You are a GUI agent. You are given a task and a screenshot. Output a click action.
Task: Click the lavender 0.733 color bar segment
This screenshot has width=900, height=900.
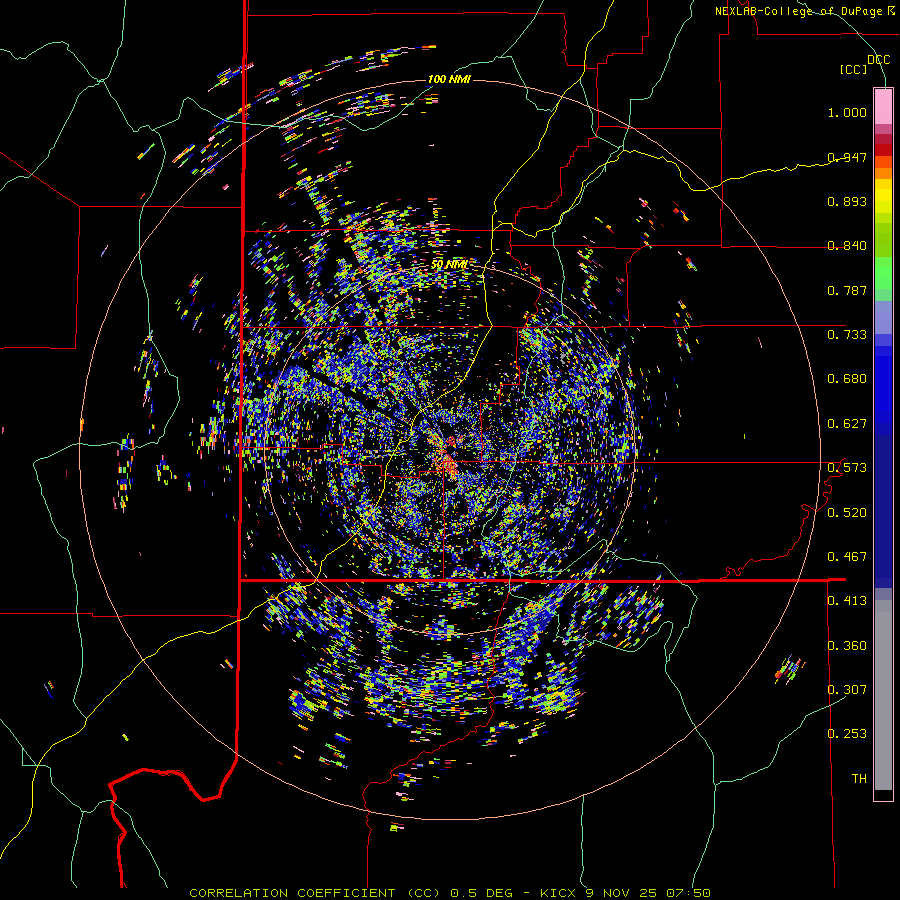coord(883,319)
